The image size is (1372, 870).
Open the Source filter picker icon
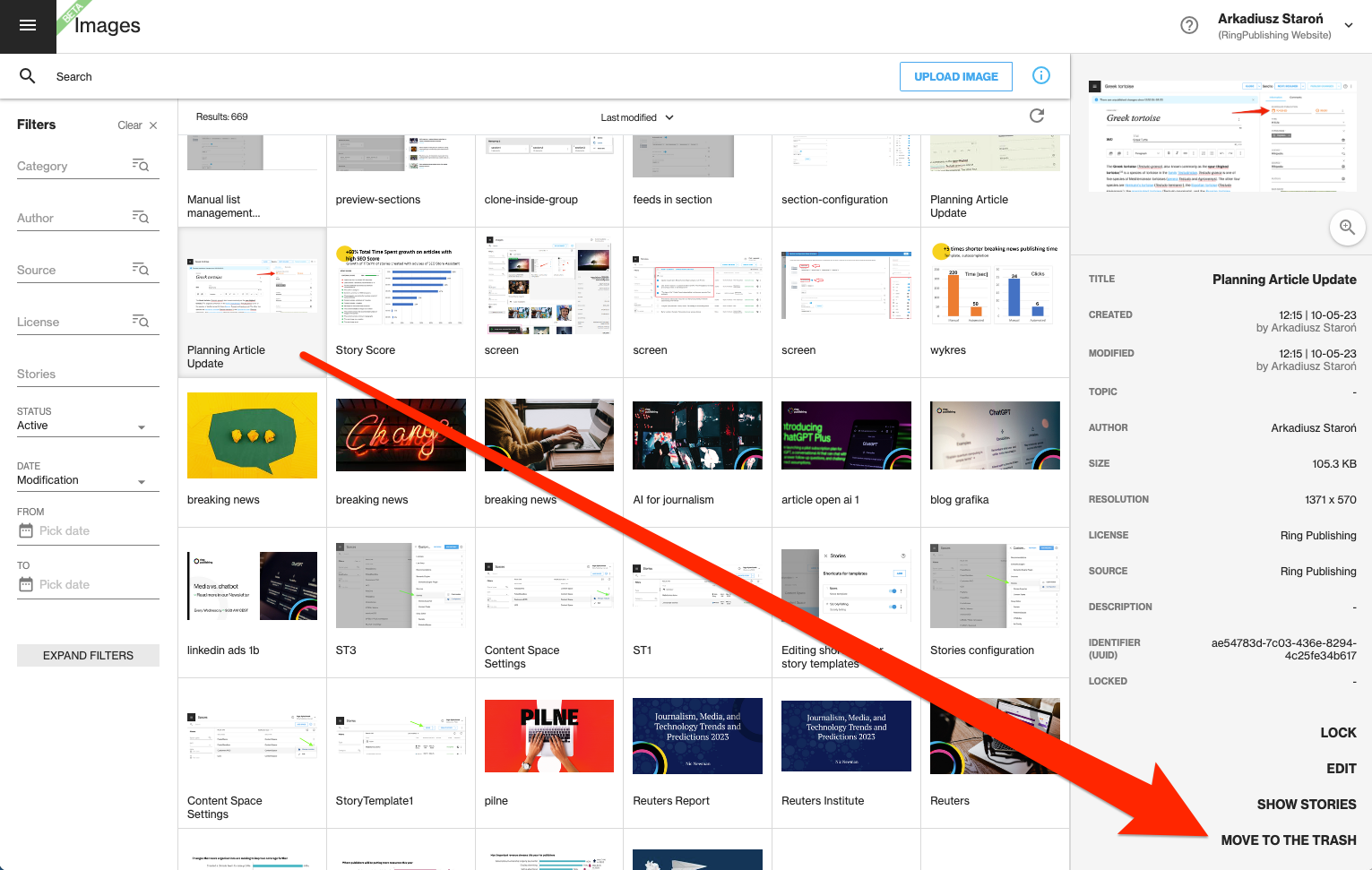coord(141,269)
